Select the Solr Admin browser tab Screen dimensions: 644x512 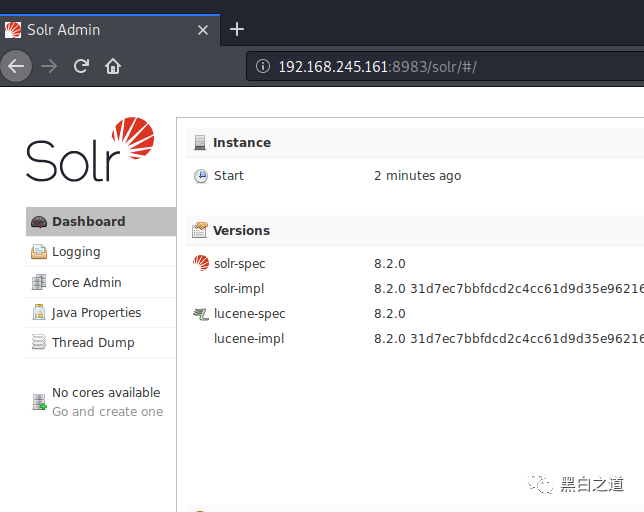pos(110,30)
